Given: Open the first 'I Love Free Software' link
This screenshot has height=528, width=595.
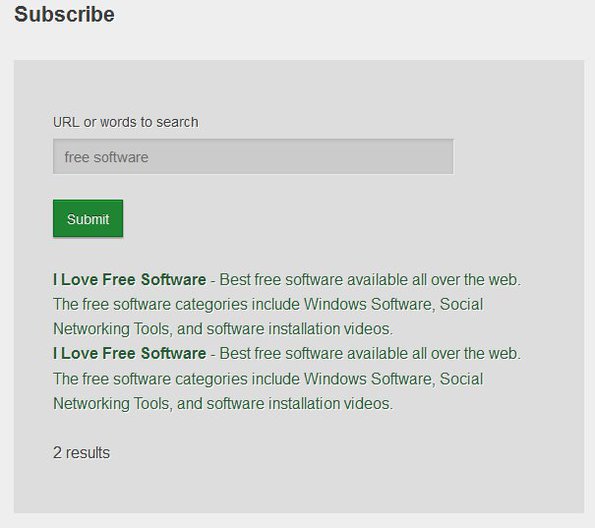Looking at the screenshot, I should point(130,280).
